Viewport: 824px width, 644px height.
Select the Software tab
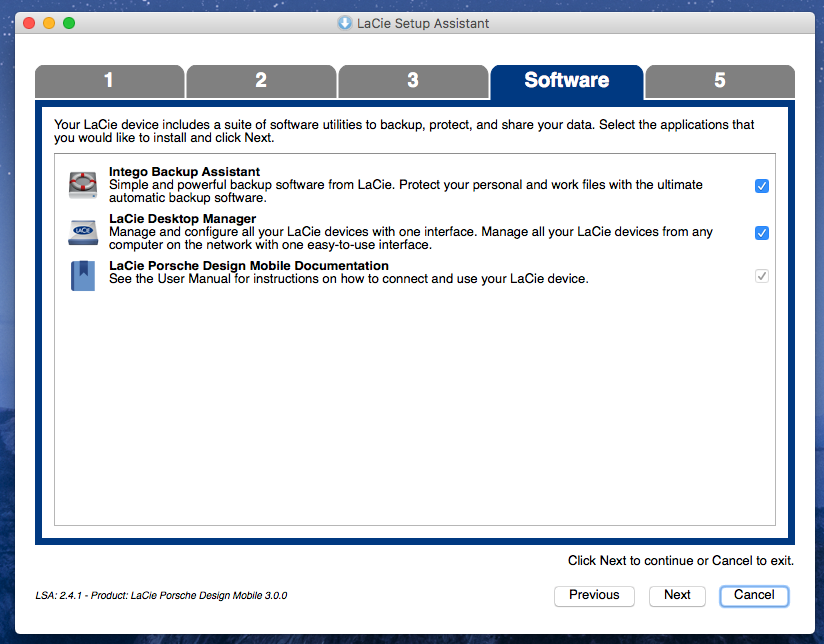[x=566, y=81]
